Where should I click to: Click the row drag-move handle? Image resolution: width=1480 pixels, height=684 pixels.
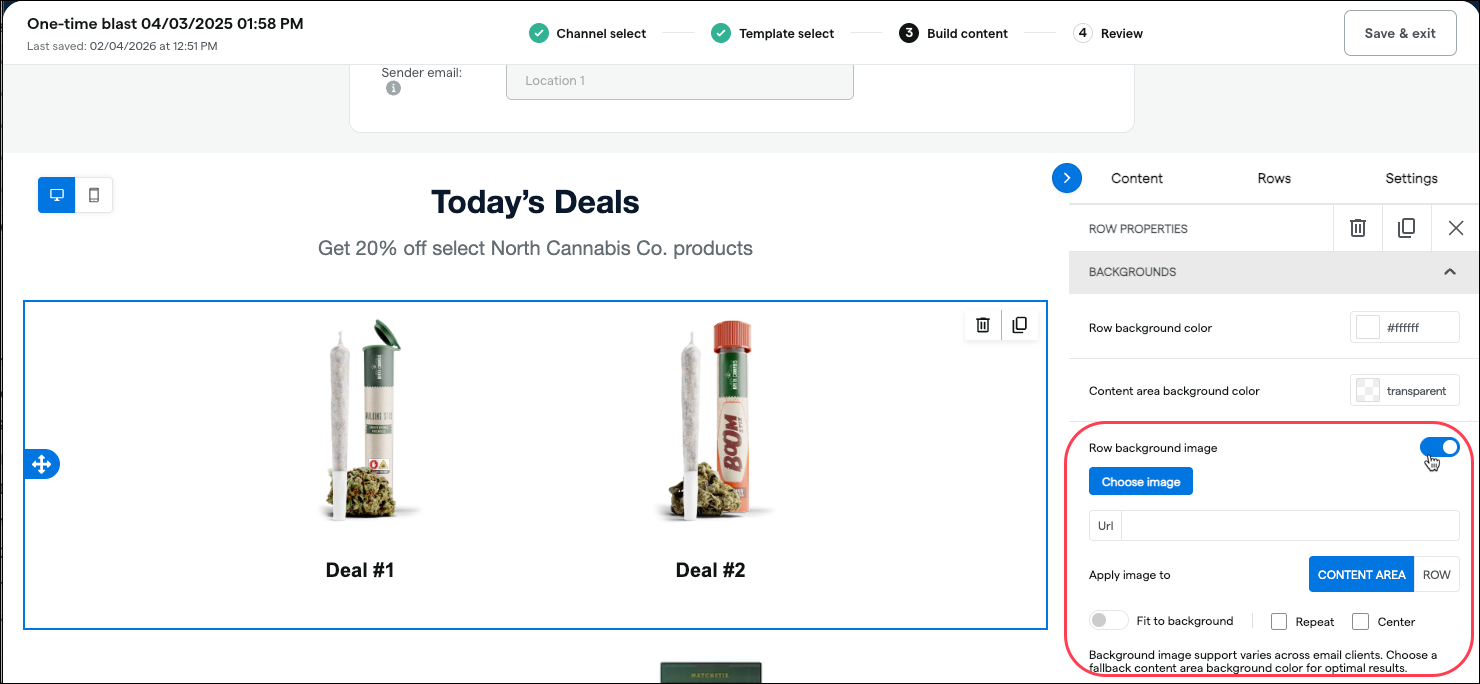[42, 464]
